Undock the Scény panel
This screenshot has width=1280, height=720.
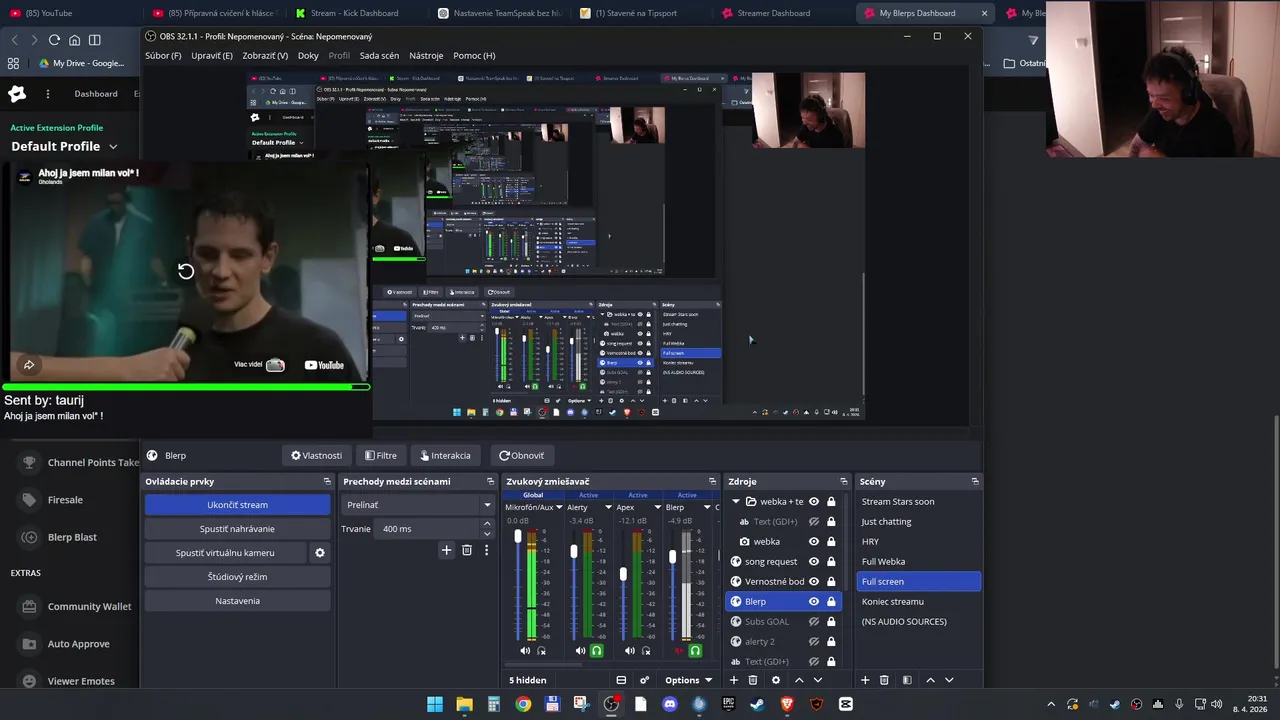tap(975, 481)
